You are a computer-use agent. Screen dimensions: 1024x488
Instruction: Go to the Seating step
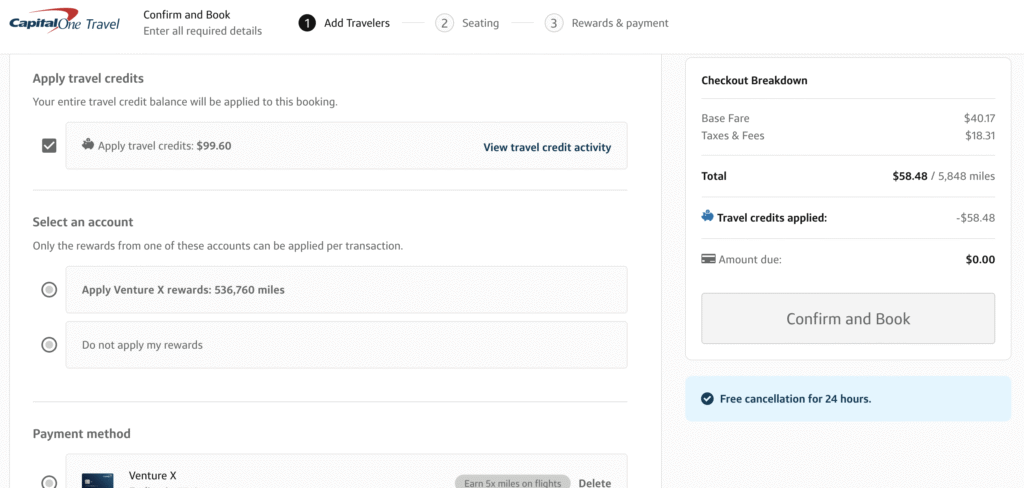[x=480, y=23]
